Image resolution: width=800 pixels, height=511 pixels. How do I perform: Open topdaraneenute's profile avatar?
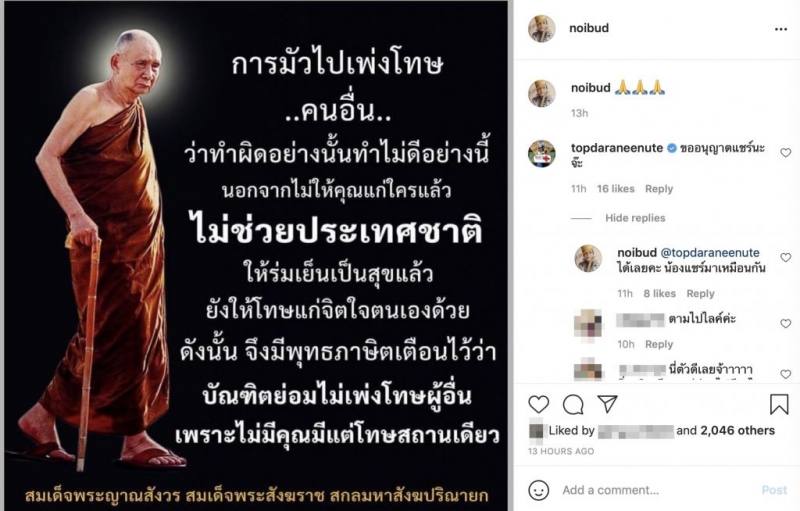click(541, 154)
